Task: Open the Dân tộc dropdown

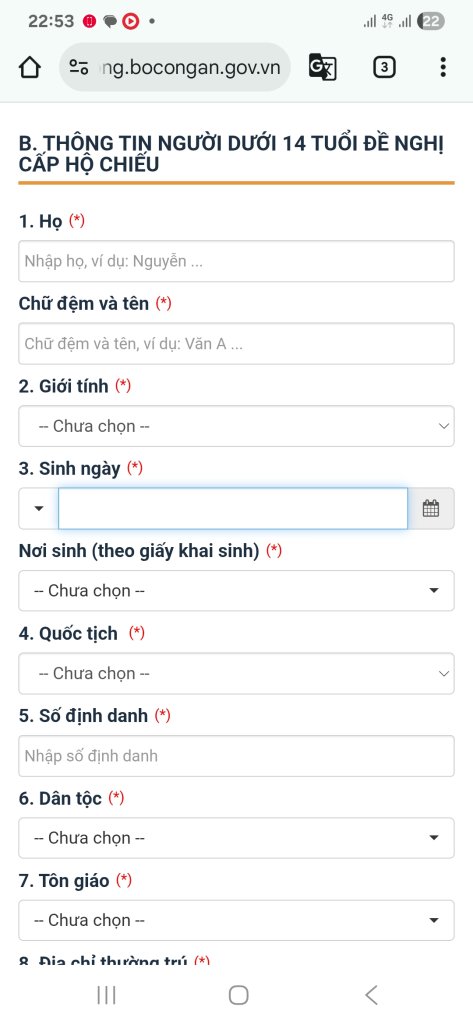Action: click(236, 838)
